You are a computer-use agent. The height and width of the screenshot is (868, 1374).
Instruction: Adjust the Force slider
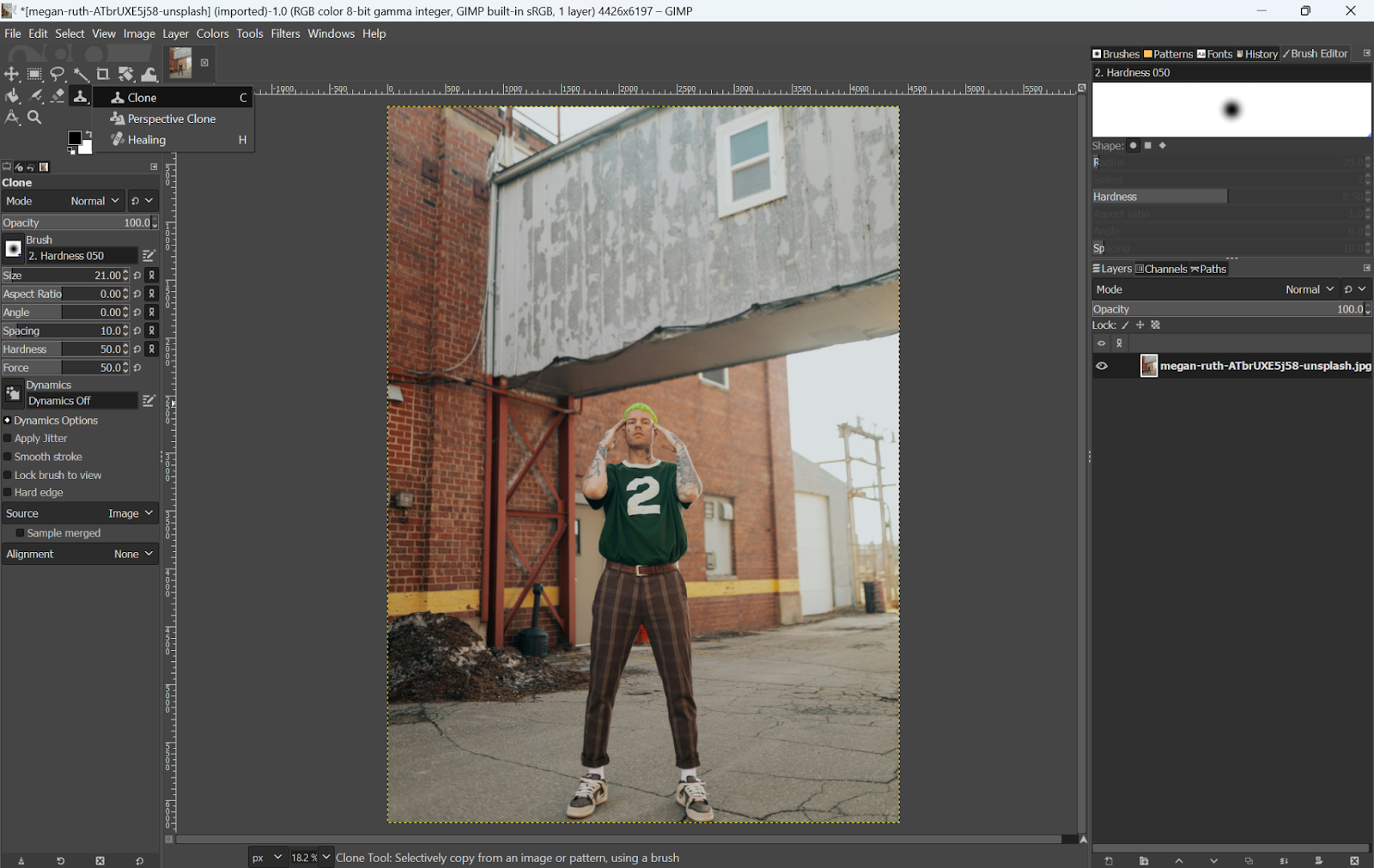[64, 367]
